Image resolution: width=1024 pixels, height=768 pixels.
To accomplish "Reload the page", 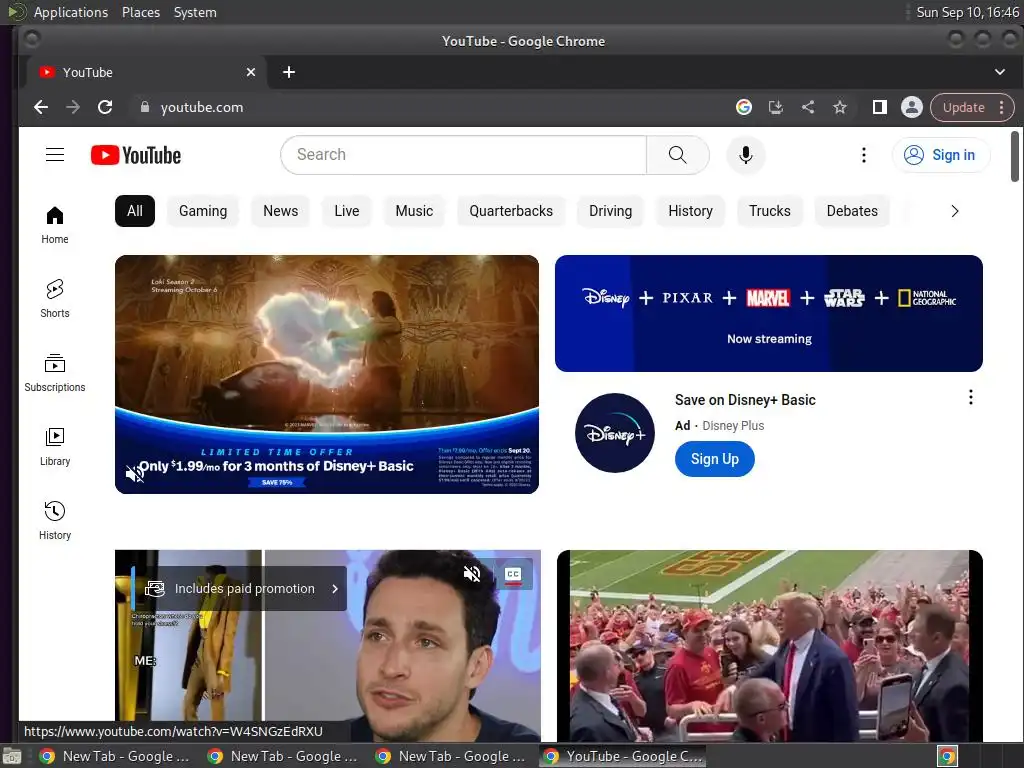I will 105,107.
